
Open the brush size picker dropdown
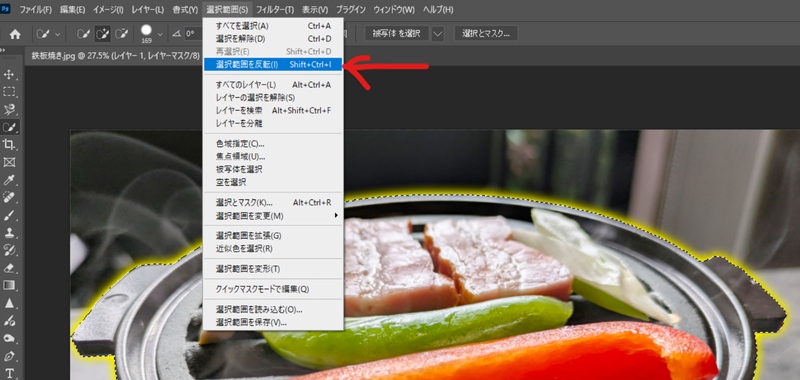coord(160,34)
